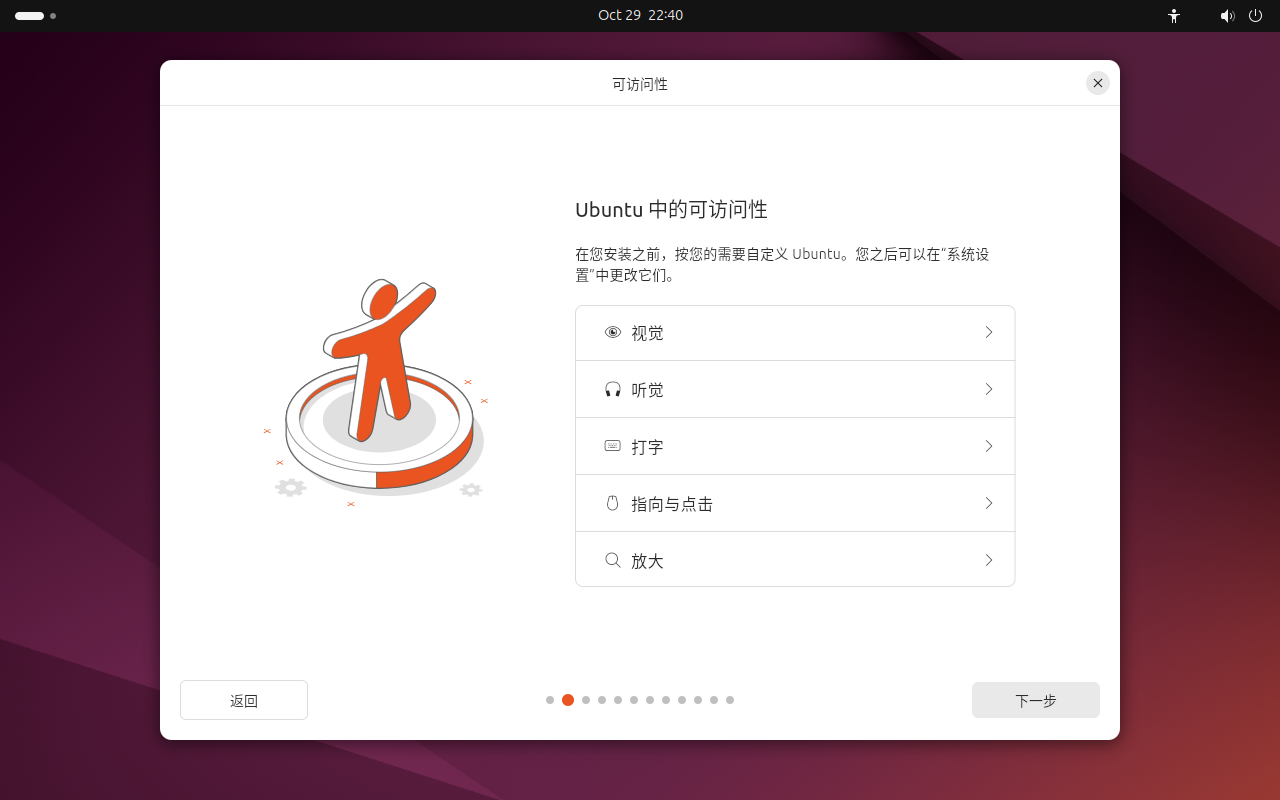Click the keyboard icon beside 打字
1280x800 pixels.
613,446
